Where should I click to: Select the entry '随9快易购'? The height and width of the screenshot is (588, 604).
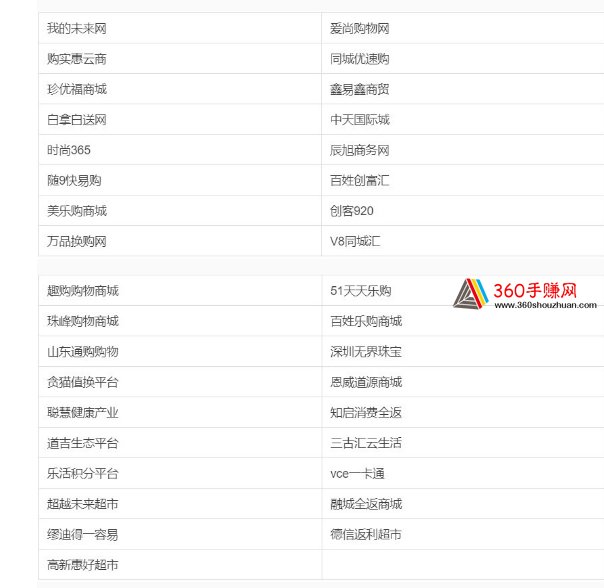coord(74,180)
